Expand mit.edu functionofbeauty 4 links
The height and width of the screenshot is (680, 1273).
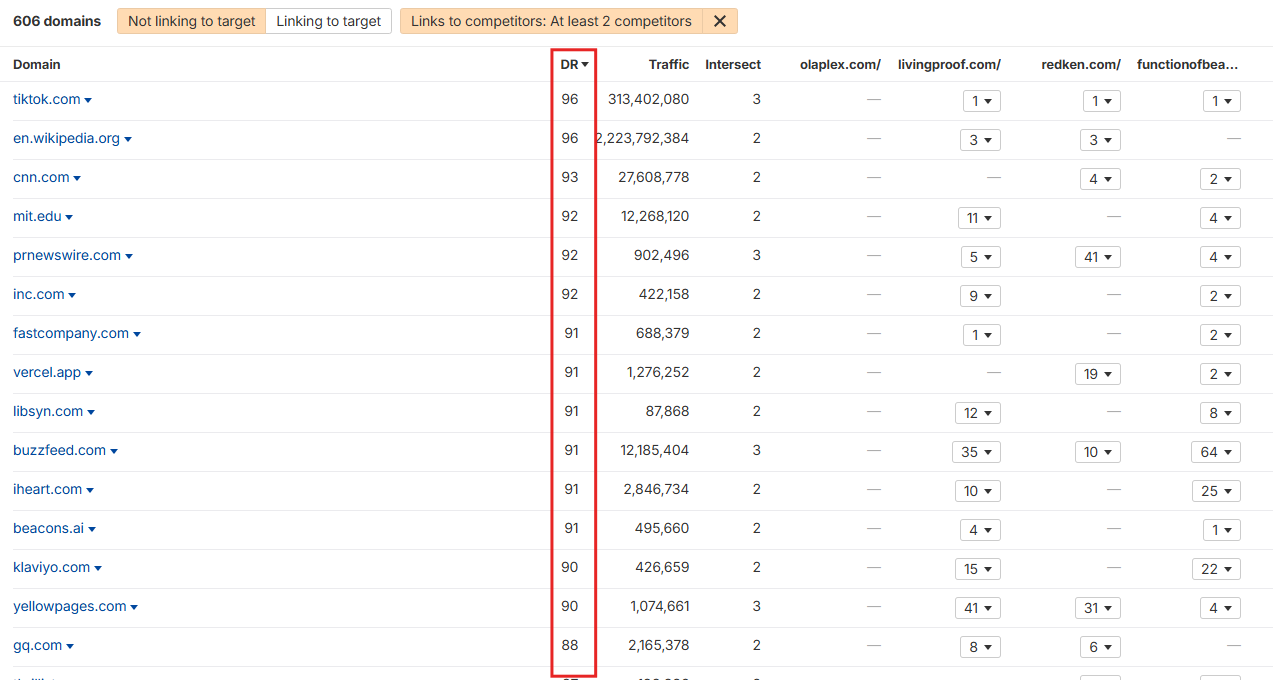1221,218
